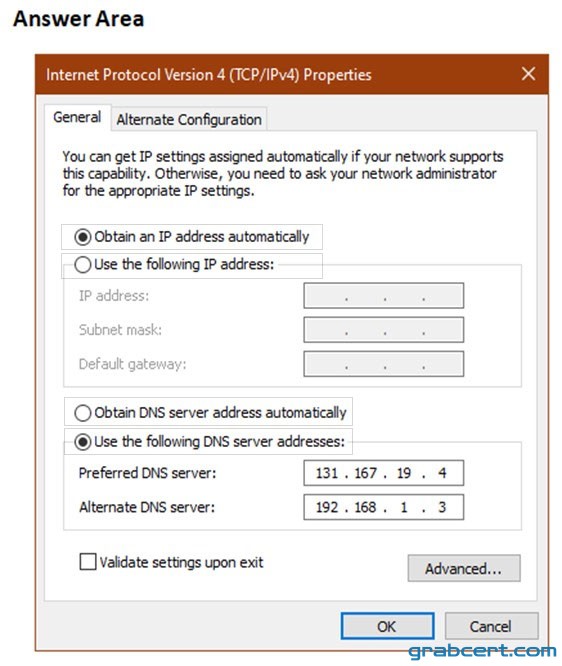The image size is (562, 666).
Task: Select first octet 131 of Preferred DNS
Action: (327, 473)
